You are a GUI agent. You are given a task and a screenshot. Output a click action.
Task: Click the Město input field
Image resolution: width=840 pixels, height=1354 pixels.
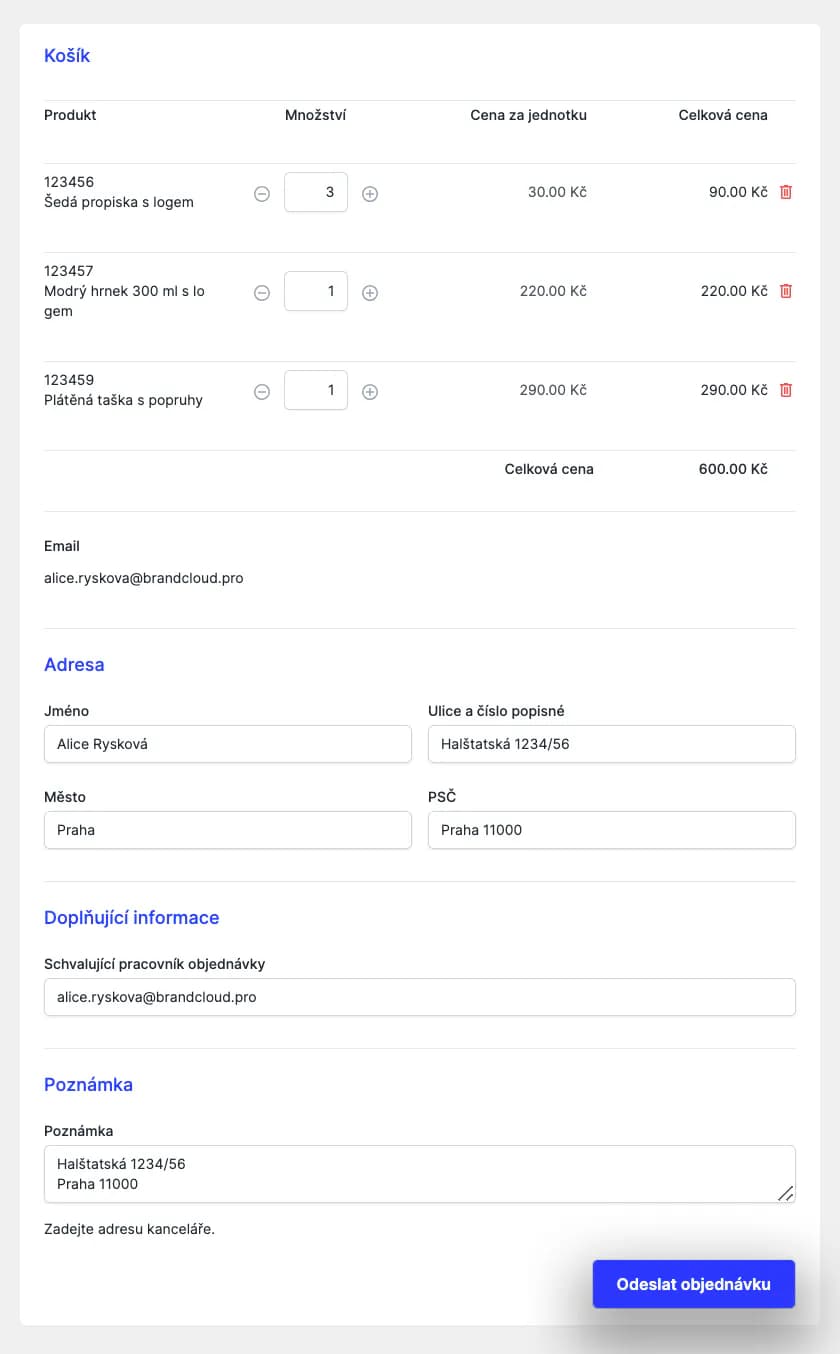(228, 830)
